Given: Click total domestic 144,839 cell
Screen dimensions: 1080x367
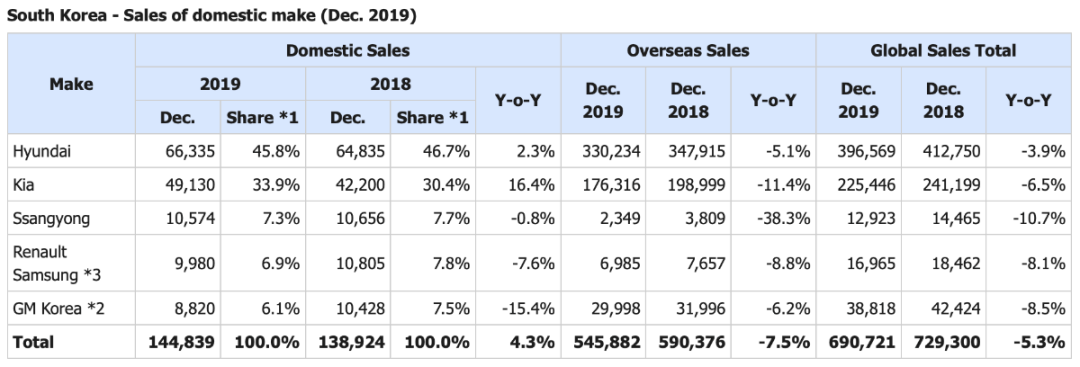Looking at the screenshot, I should point(178,342).
